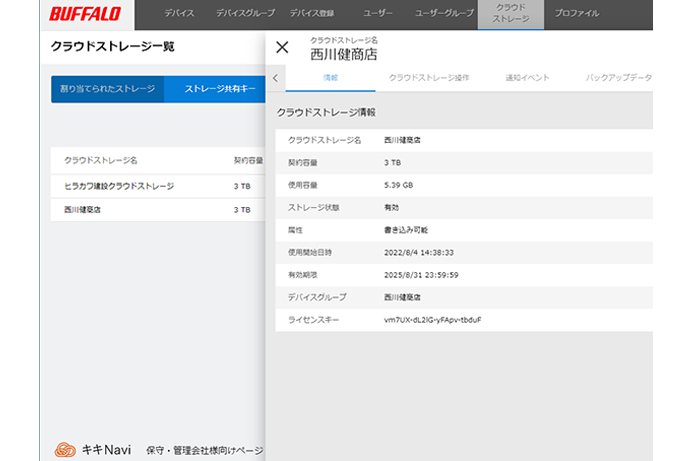Close the cloud storage detail panel
Viewport: 692px width, 461px height.
tap(282, 47)
